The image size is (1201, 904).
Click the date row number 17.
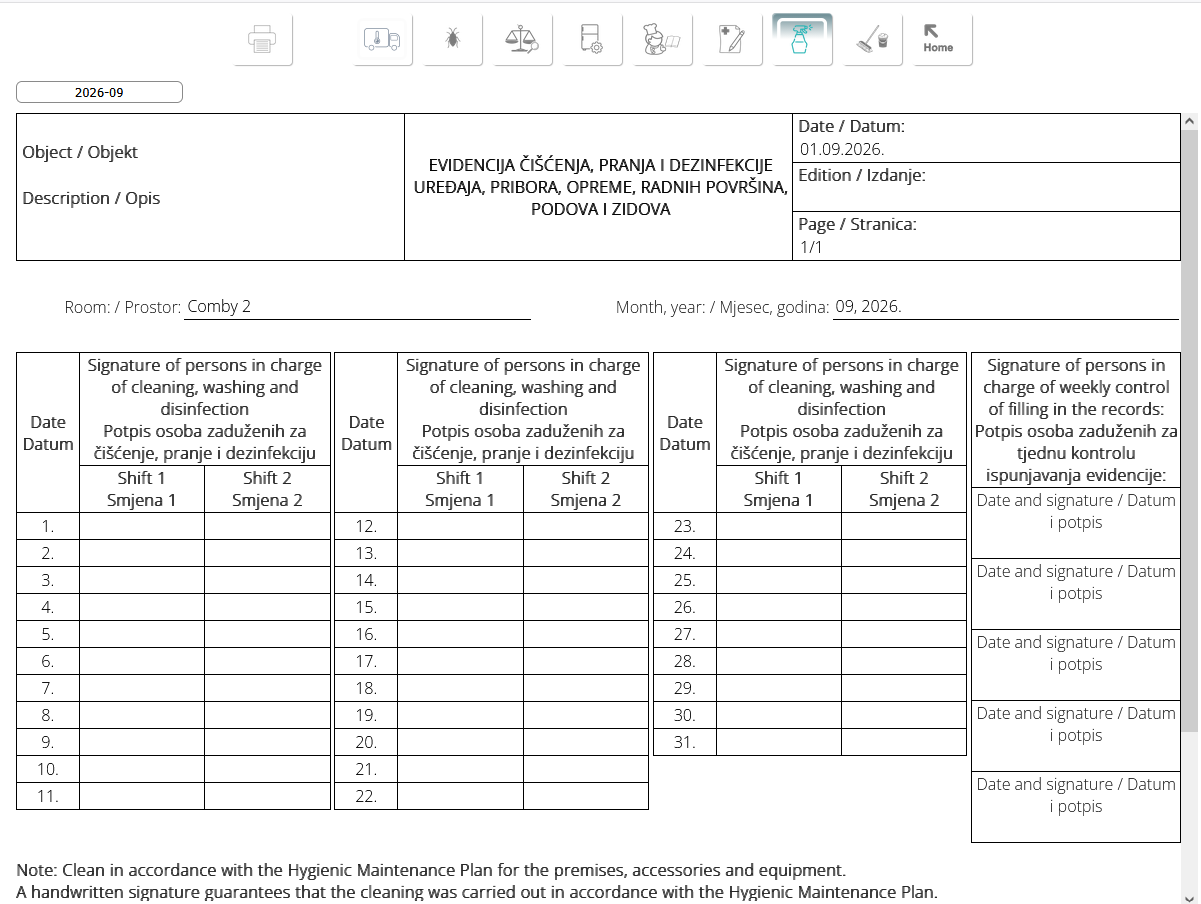click(366, 661)
